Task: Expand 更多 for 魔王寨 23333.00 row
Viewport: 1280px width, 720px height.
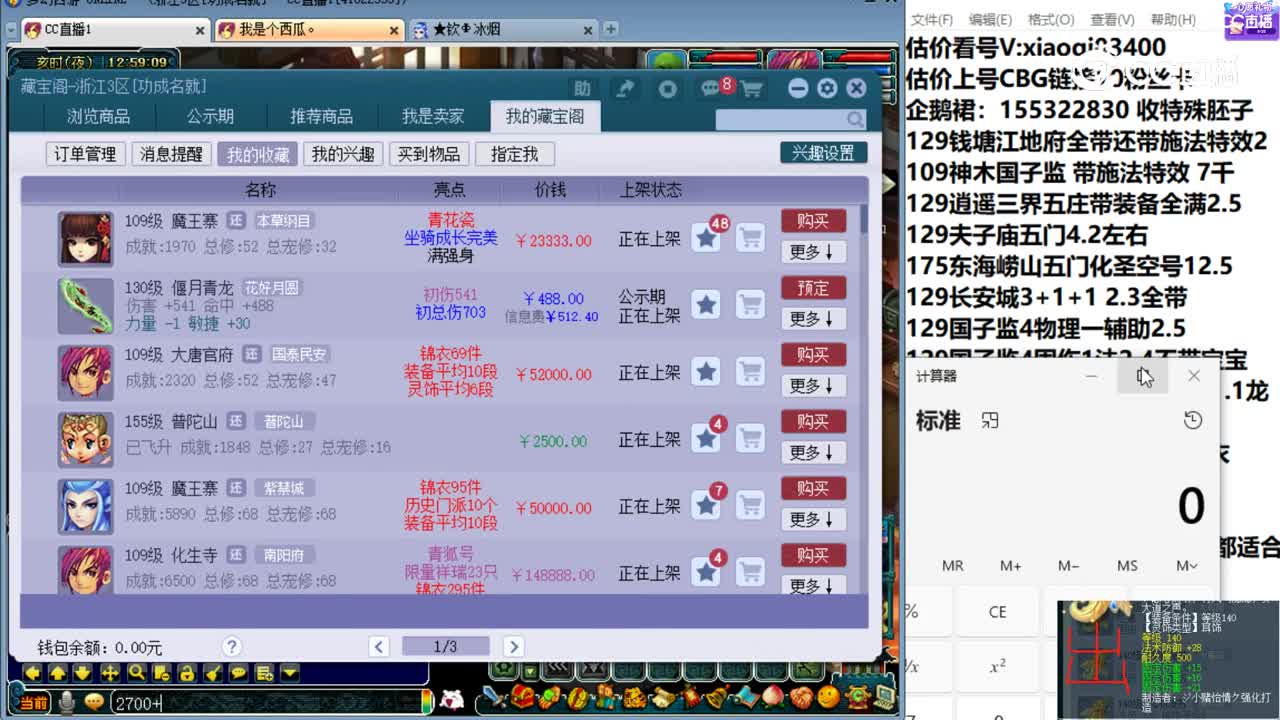Action: [x=813, y=251]
